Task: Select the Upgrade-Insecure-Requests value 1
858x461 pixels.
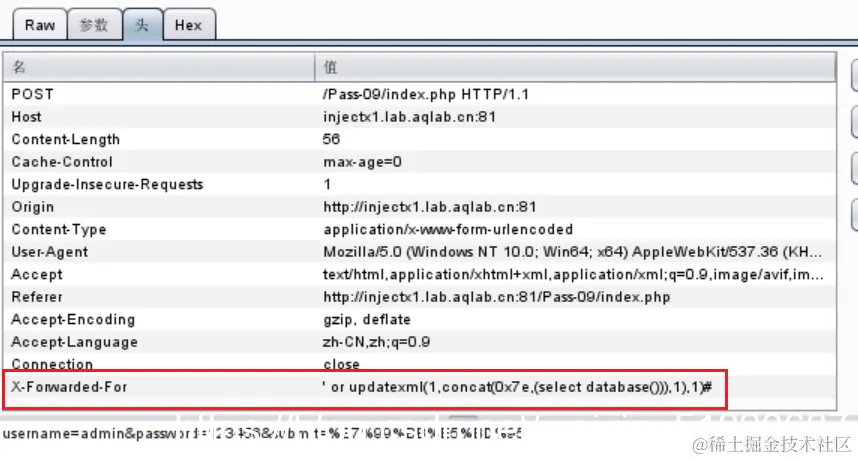Action: tap(327, 184)
